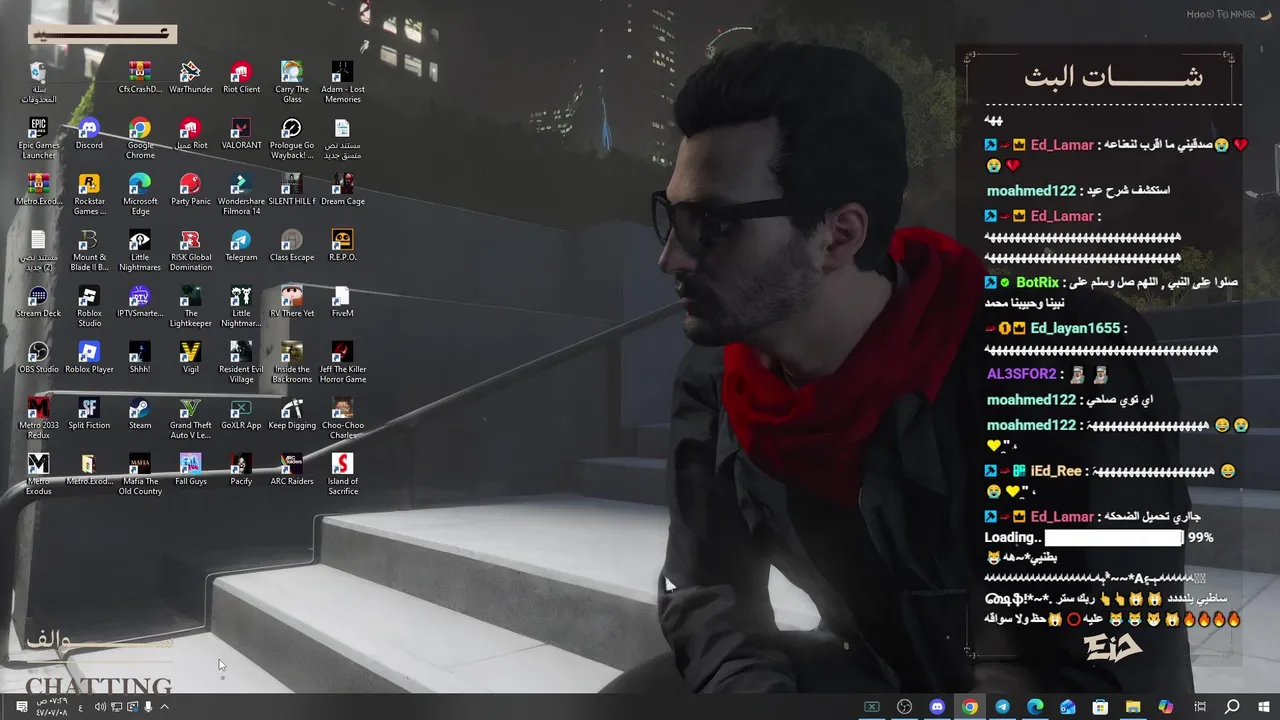The width and height of the screenshot is (1280, 720).
Task: Launch the IPTVSmarte... desktop shortcut
Action: coord(140,301)
